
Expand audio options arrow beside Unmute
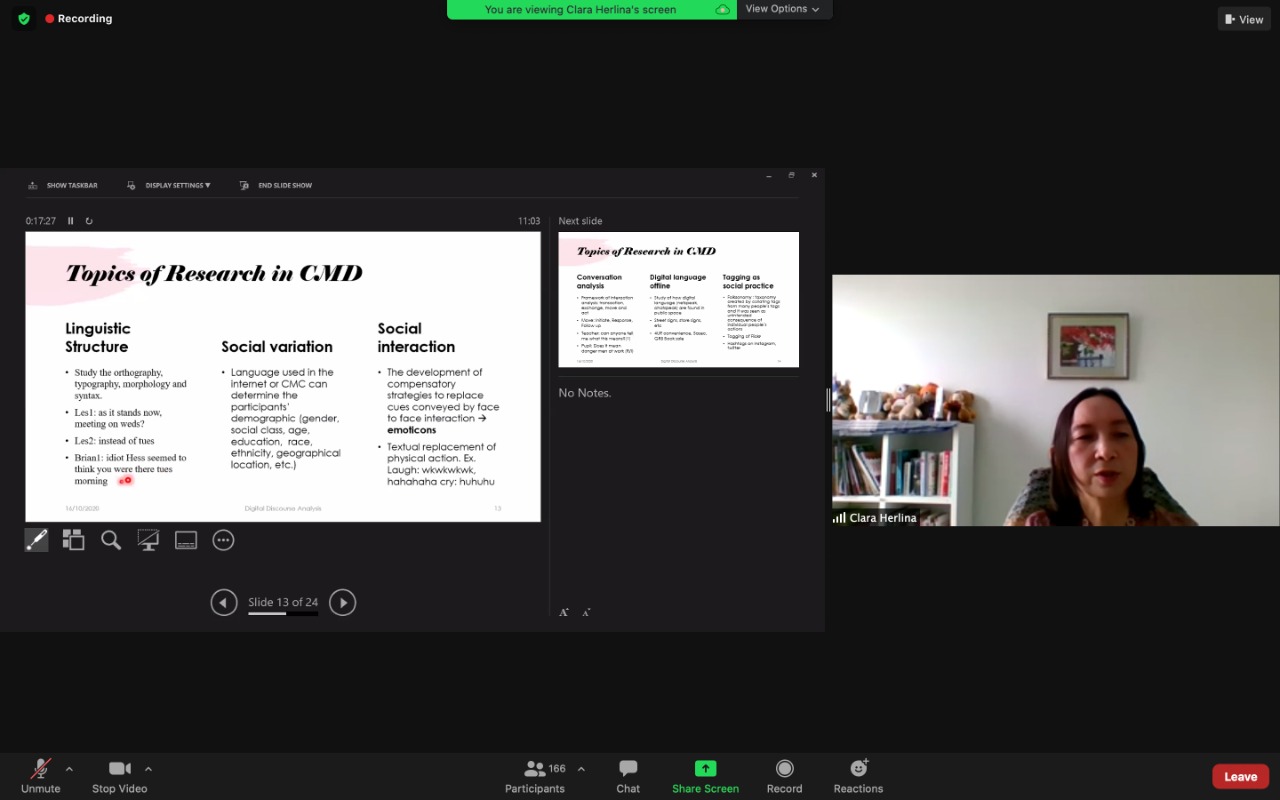[69, 769]
